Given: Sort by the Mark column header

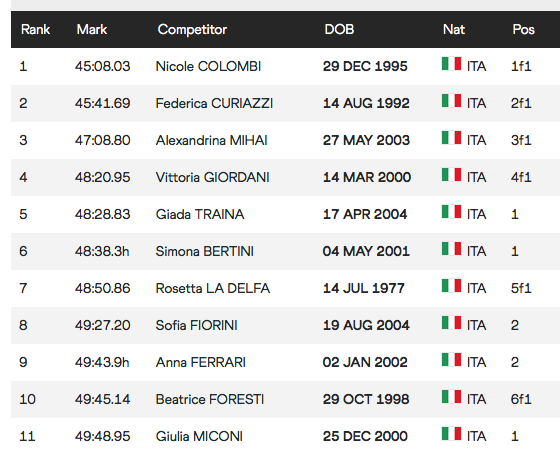Looking at the screenshot, I should [x=92, y=29].
